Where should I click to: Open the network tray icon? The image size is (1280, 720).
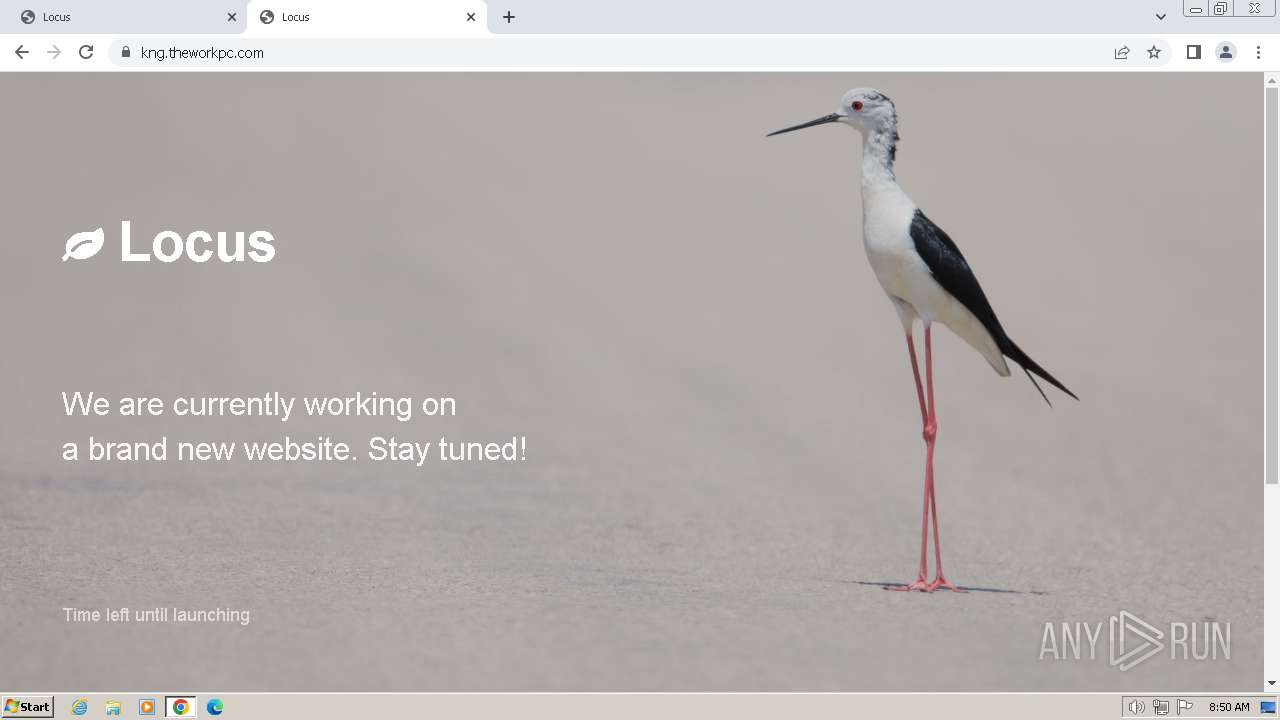click(1161, 707)
